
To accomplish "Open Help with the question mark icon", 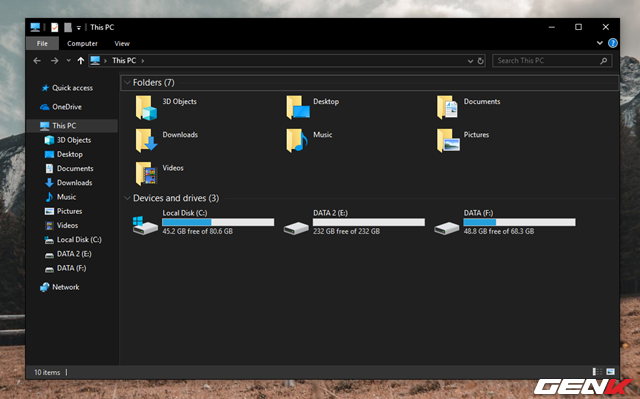I will 613,43.
